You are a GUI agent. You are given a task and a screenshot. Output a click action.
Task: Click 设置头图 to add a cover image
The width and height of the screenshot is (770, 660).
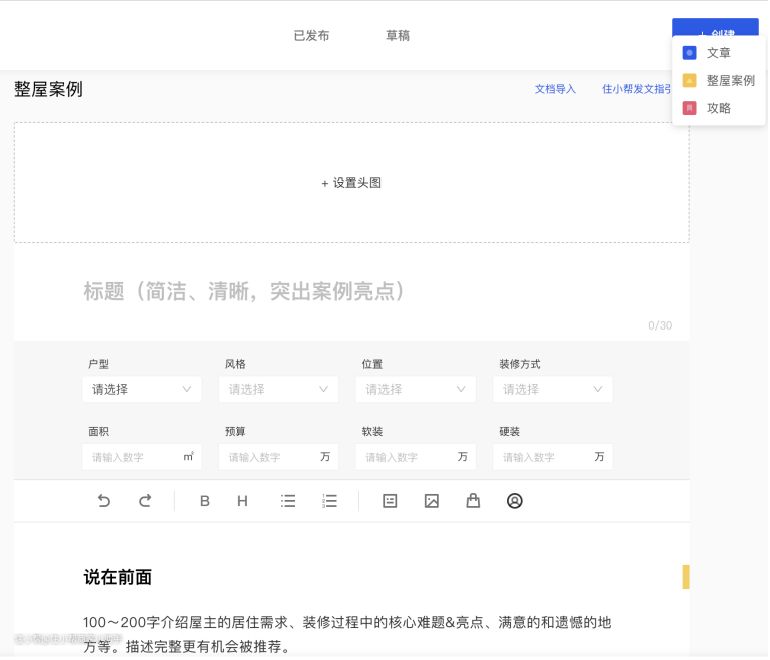352,183
